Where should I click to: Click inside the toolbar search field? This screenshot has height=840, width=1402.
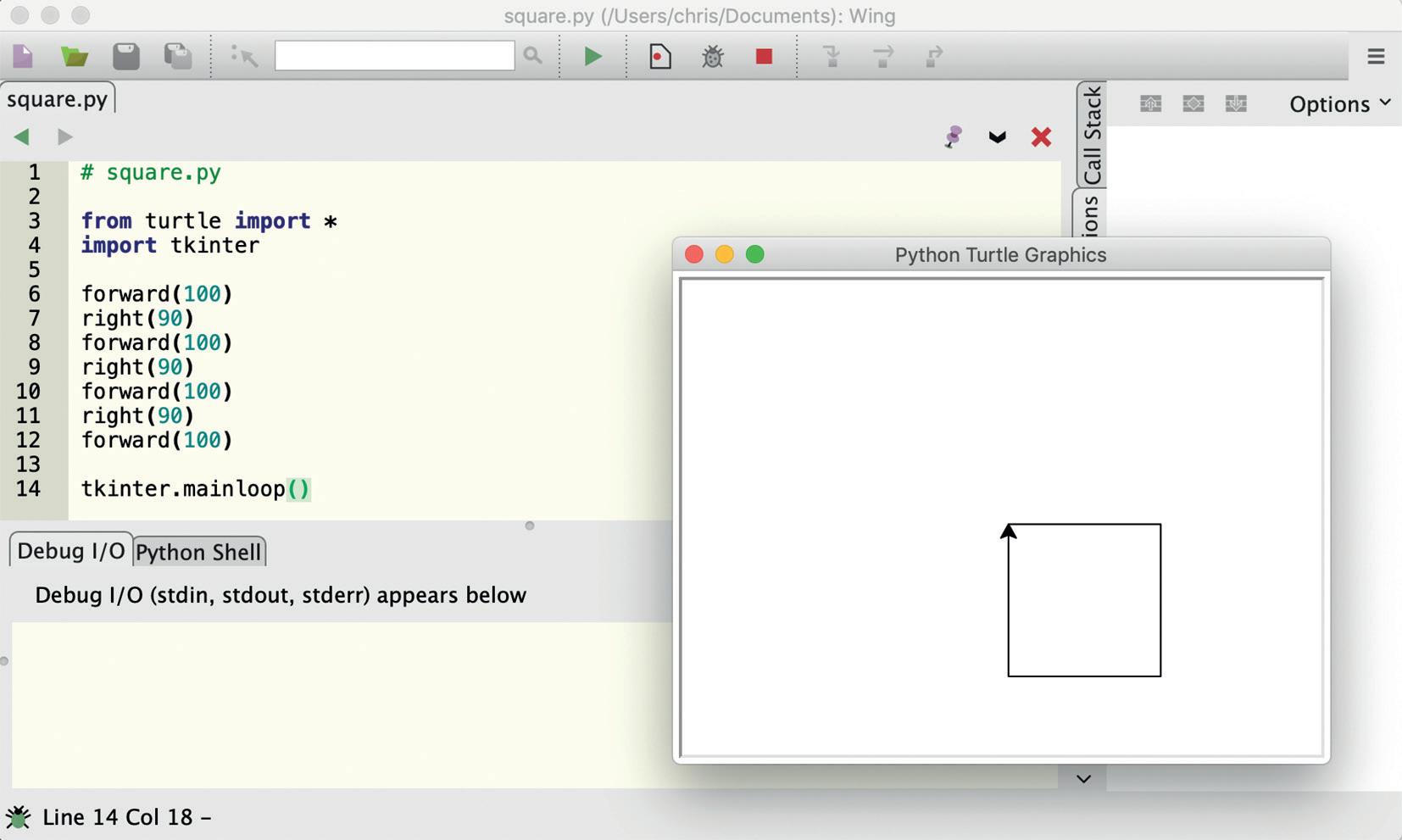(394, 56)
